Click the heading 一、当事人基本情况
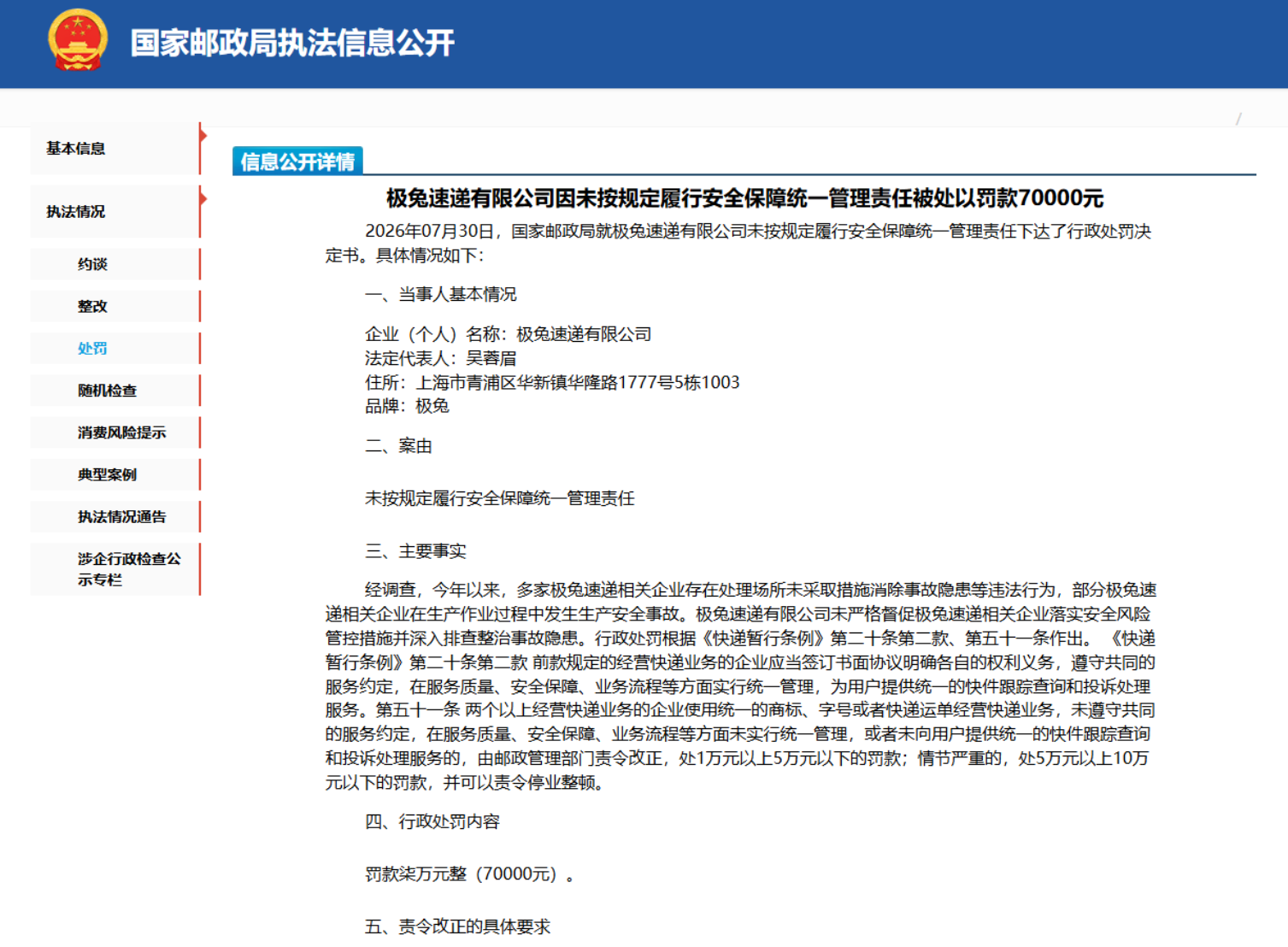The image size is (1288, 947). tap(441, 295)
